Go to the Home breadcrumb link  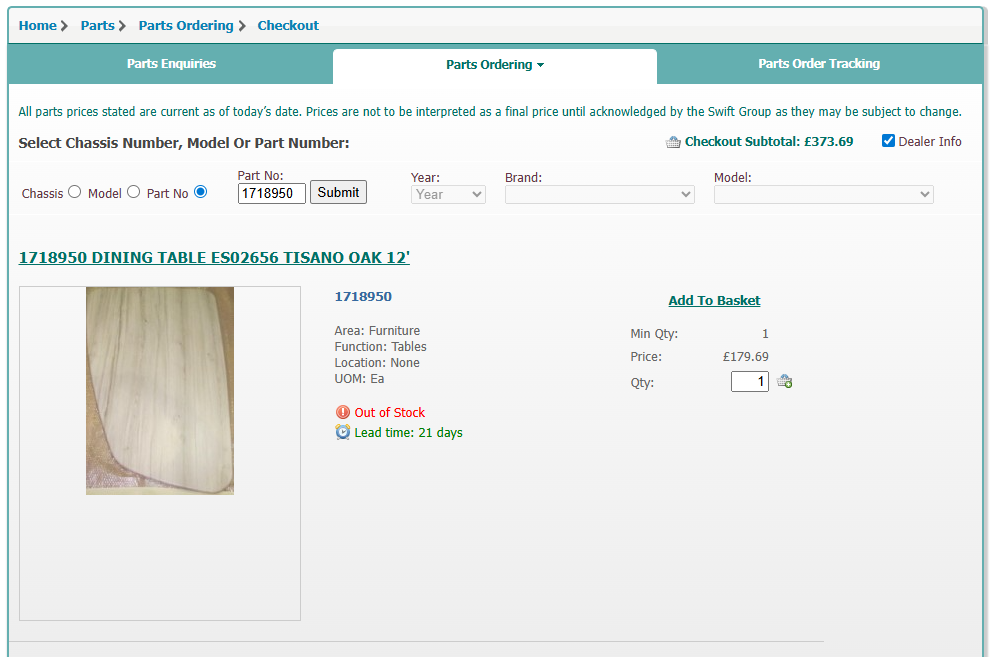click(x=37, y=25)
